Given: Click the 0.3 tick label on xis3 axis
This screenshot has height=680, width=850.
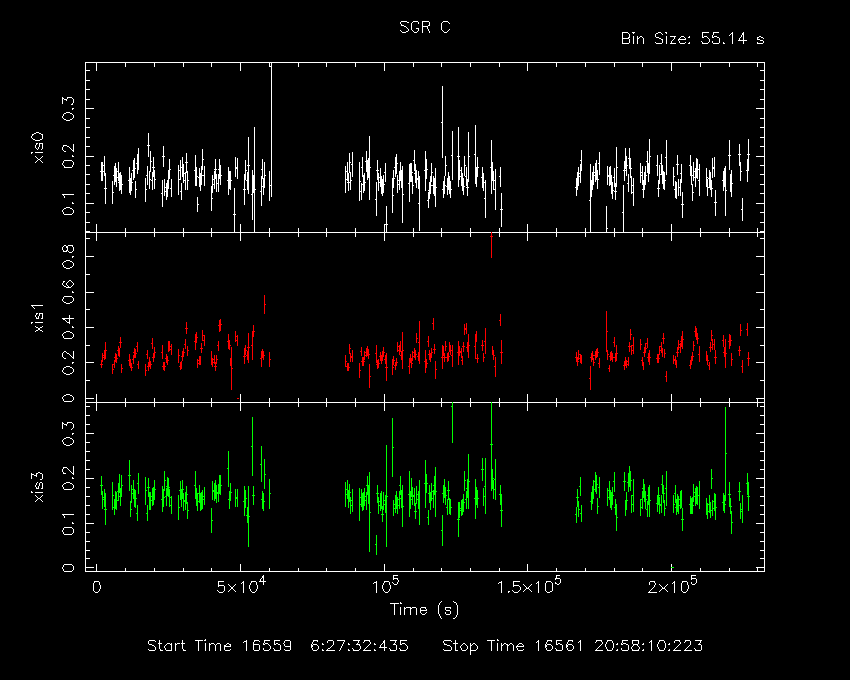Looking at the screenshot, I should [69, 433].
